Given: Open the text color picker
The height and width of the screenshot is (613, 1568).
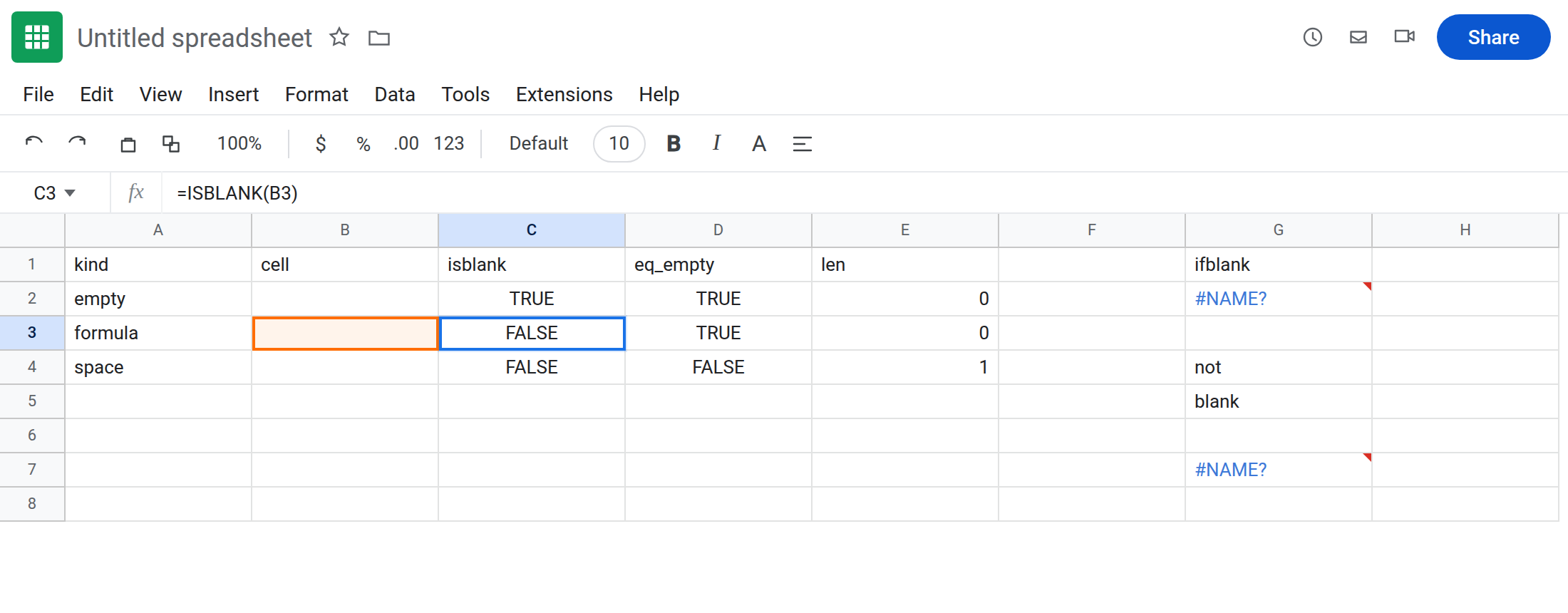Looking at the screenshot, I should pos(759,144).
